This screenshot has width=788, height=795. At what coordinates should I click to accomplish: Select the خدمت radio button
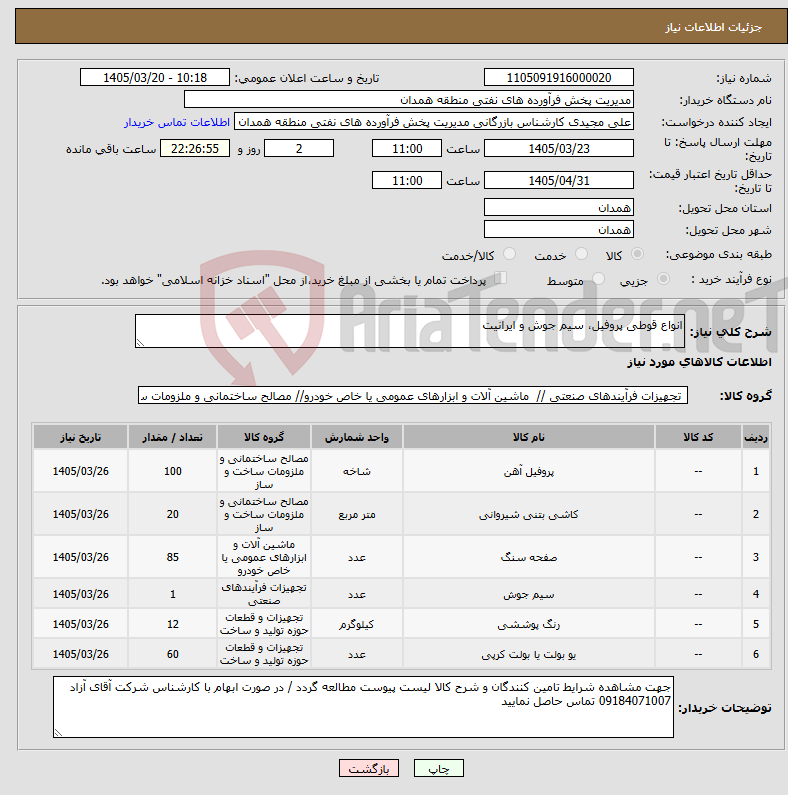click(x=581, y=254)
